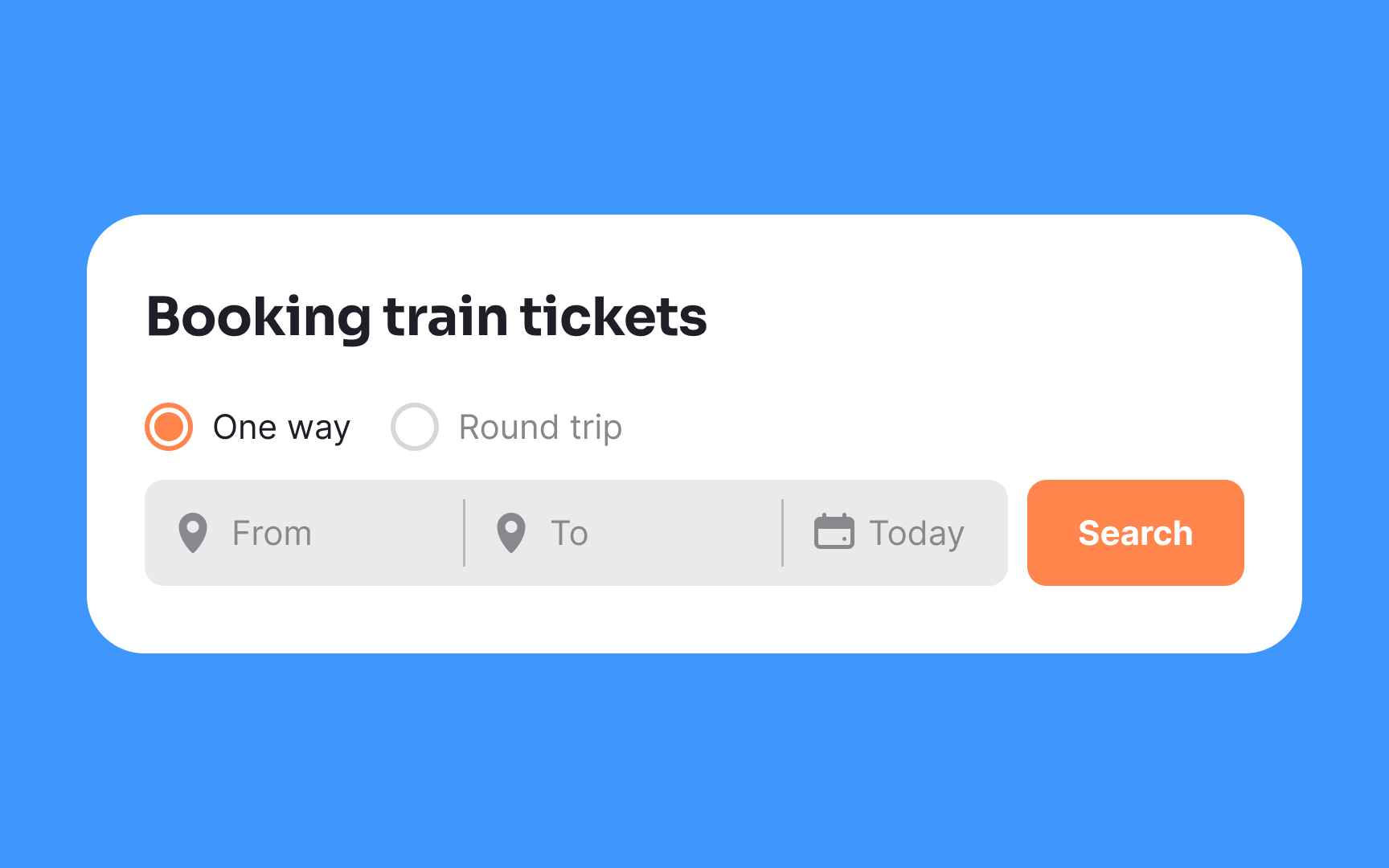The image size is (1389, 868).
Task: Click Search to find train tickets
Action: pos(1135,533)
